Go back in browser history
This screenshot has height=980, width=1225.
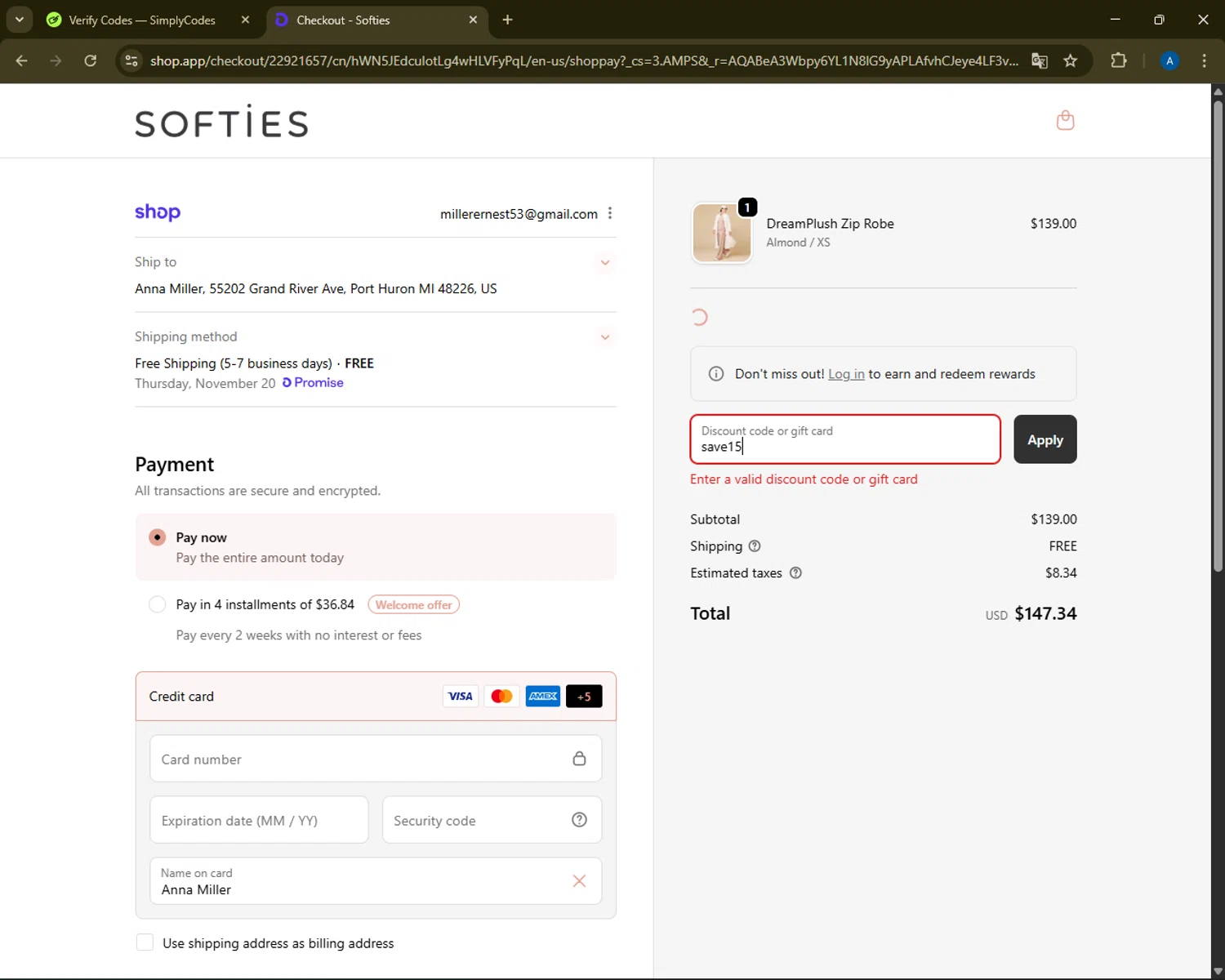(22, 60)
